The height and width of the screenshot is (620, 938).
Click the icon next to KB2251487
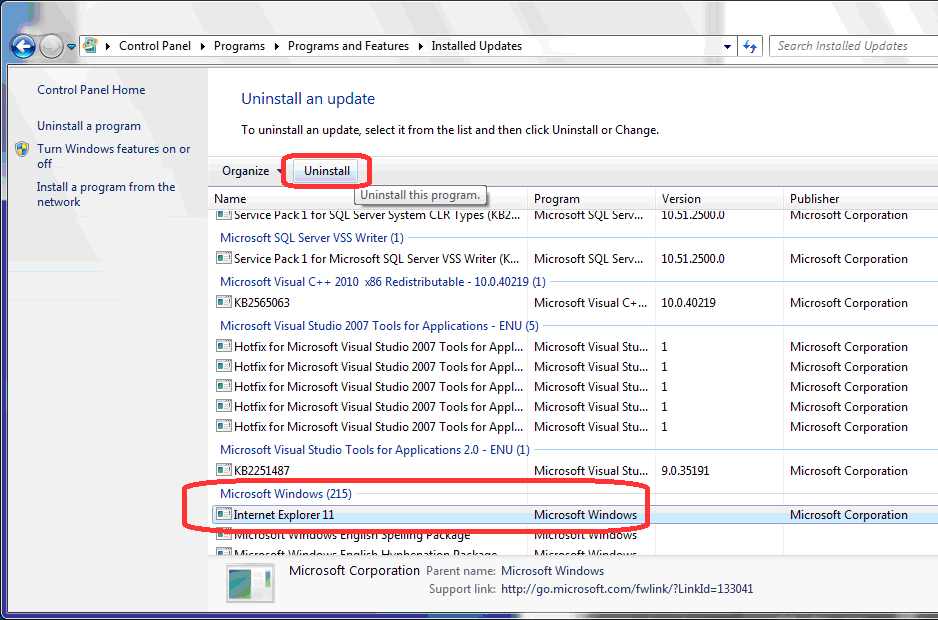point(224,470)
